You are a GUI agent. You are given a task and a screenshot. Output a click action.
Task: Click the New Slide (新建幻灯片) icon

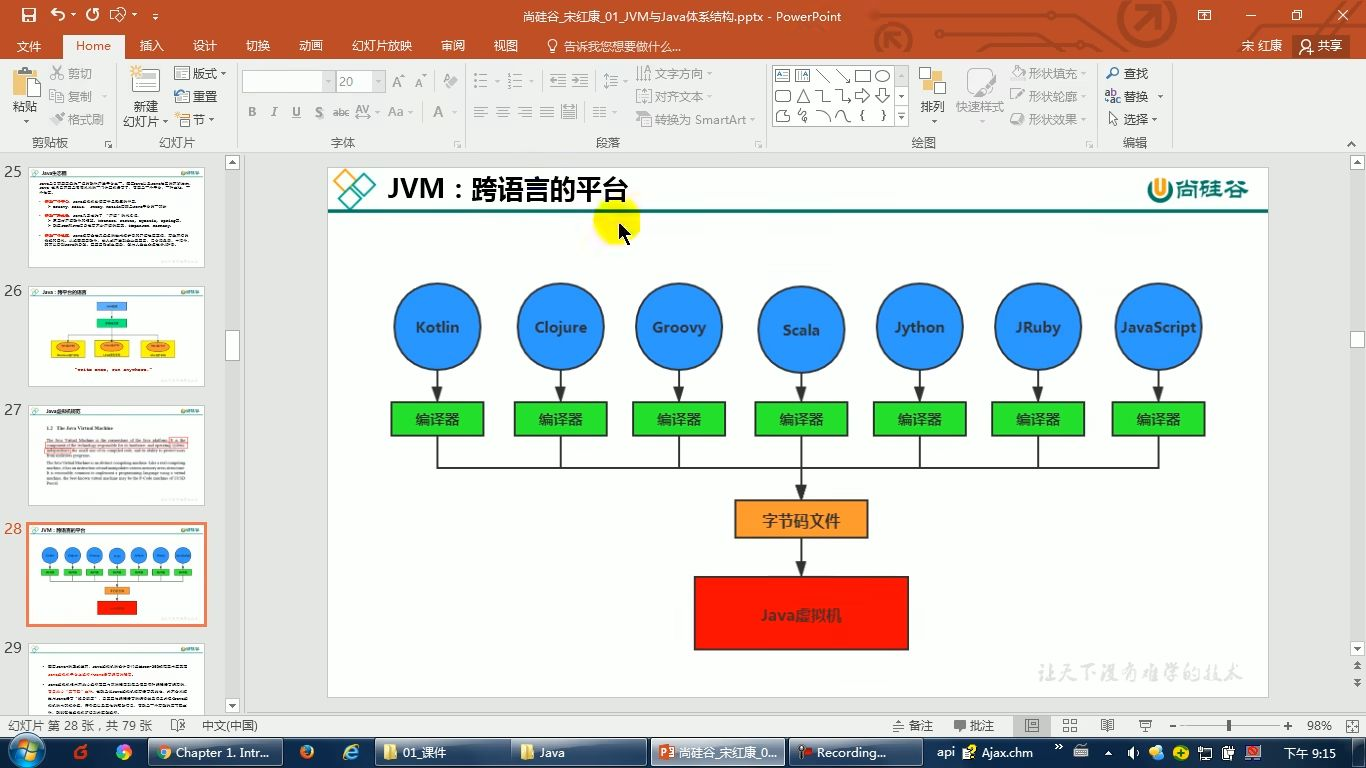145,82
